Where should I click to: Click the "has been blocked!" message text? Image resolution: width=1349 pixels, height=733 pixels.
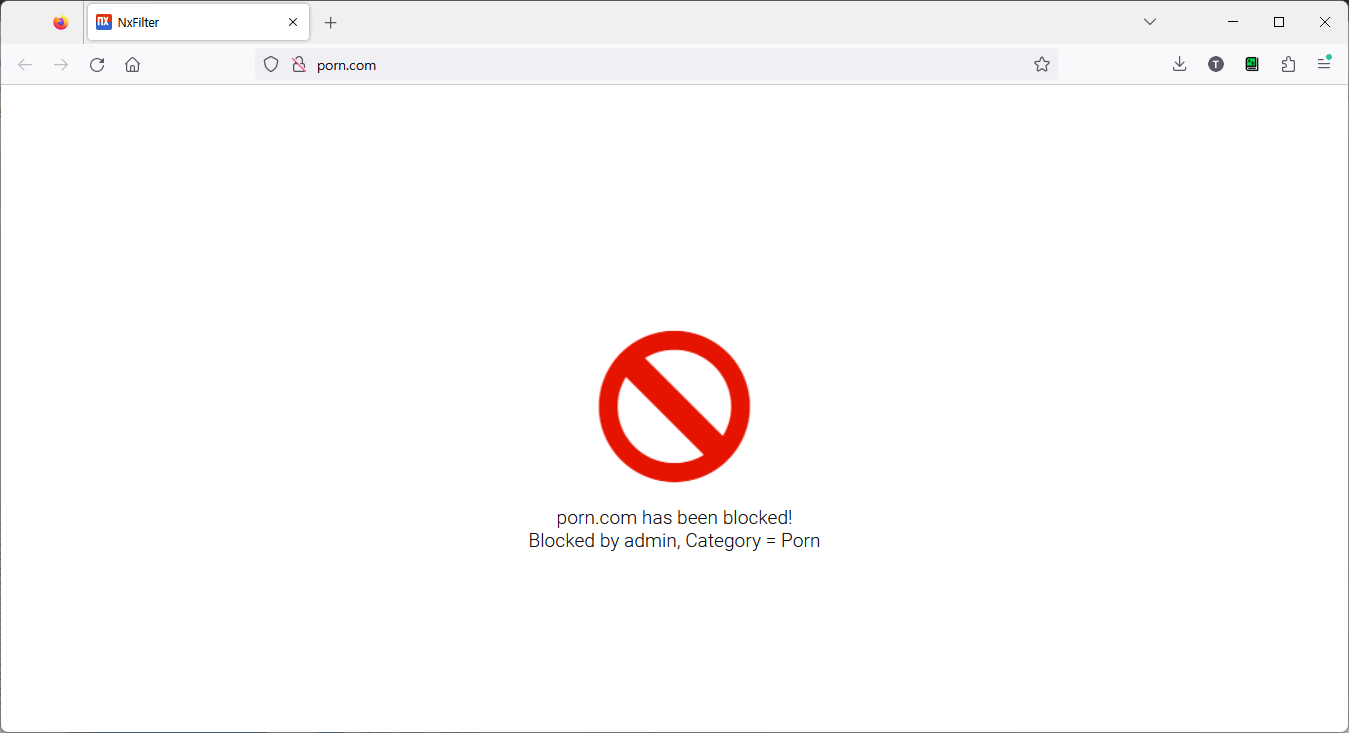click(x=674, y=518)
